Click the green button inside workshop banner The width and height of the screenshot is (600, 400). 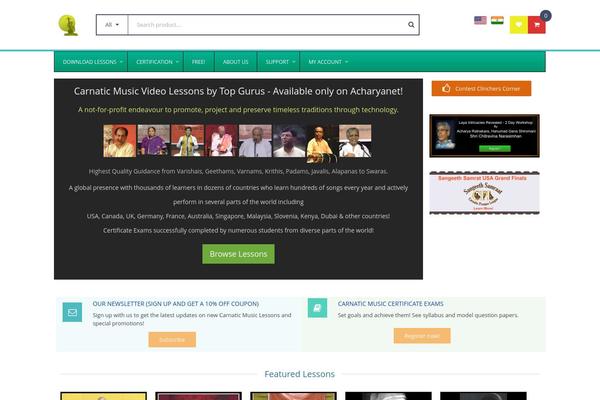[495, 149]
